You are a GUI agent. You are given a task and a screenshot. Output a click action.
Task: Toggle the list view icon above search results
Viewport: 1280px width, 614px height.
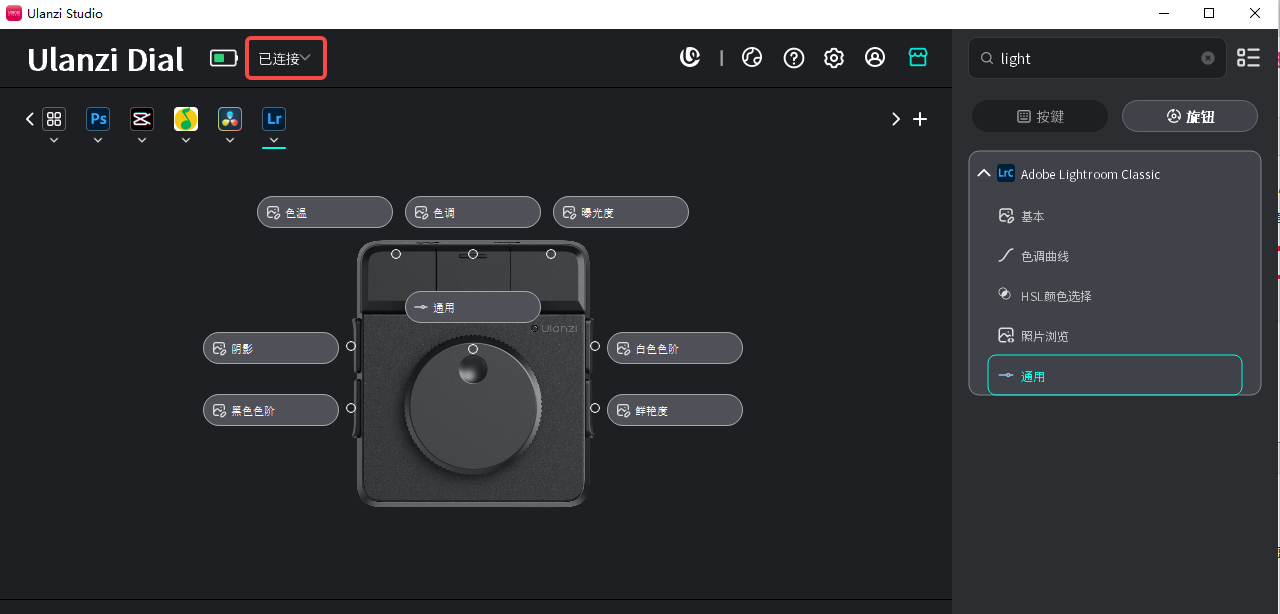tap(1247, 57)
